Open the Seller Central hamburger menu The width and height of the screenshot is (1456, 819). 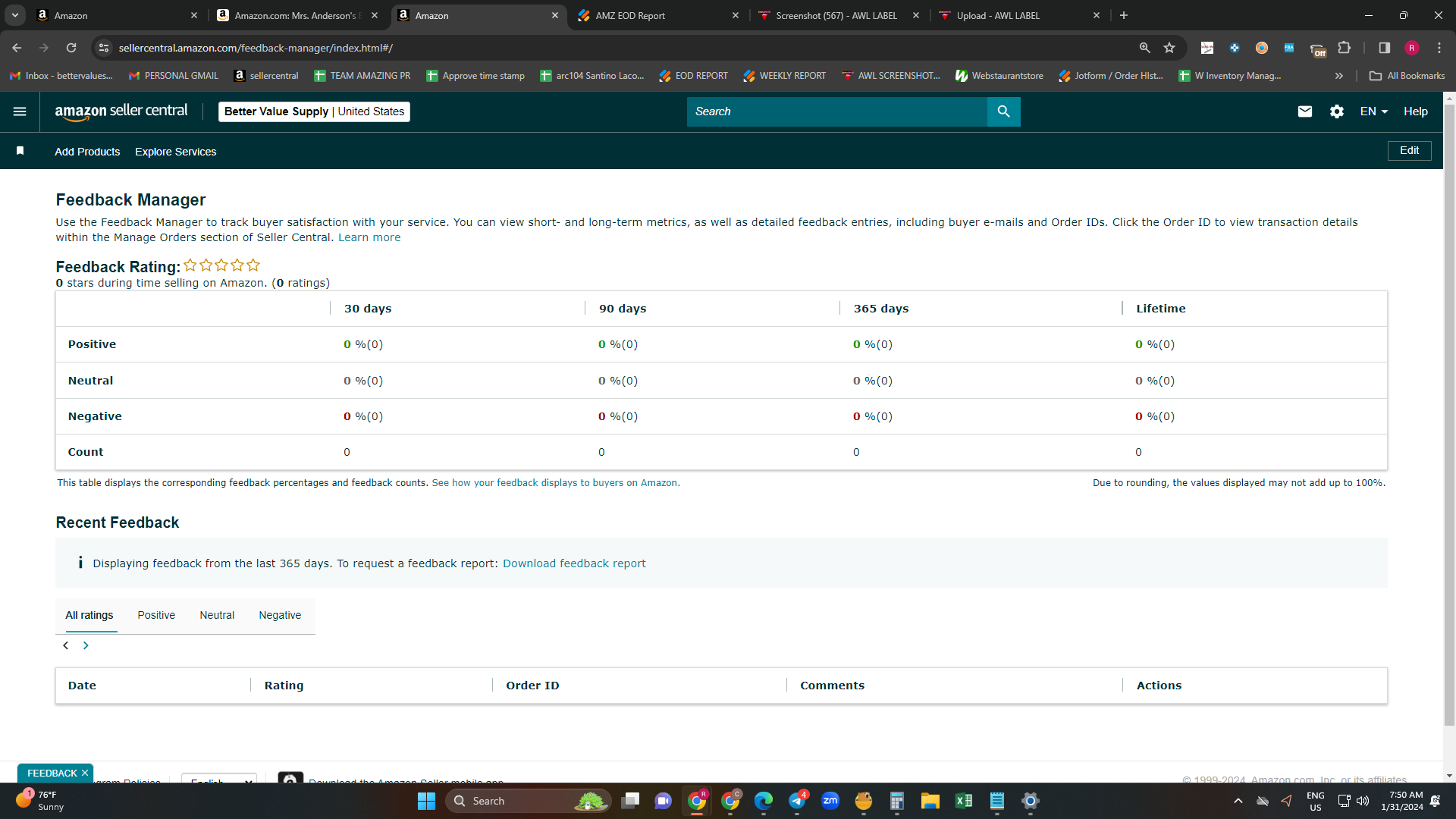(20, 111)
